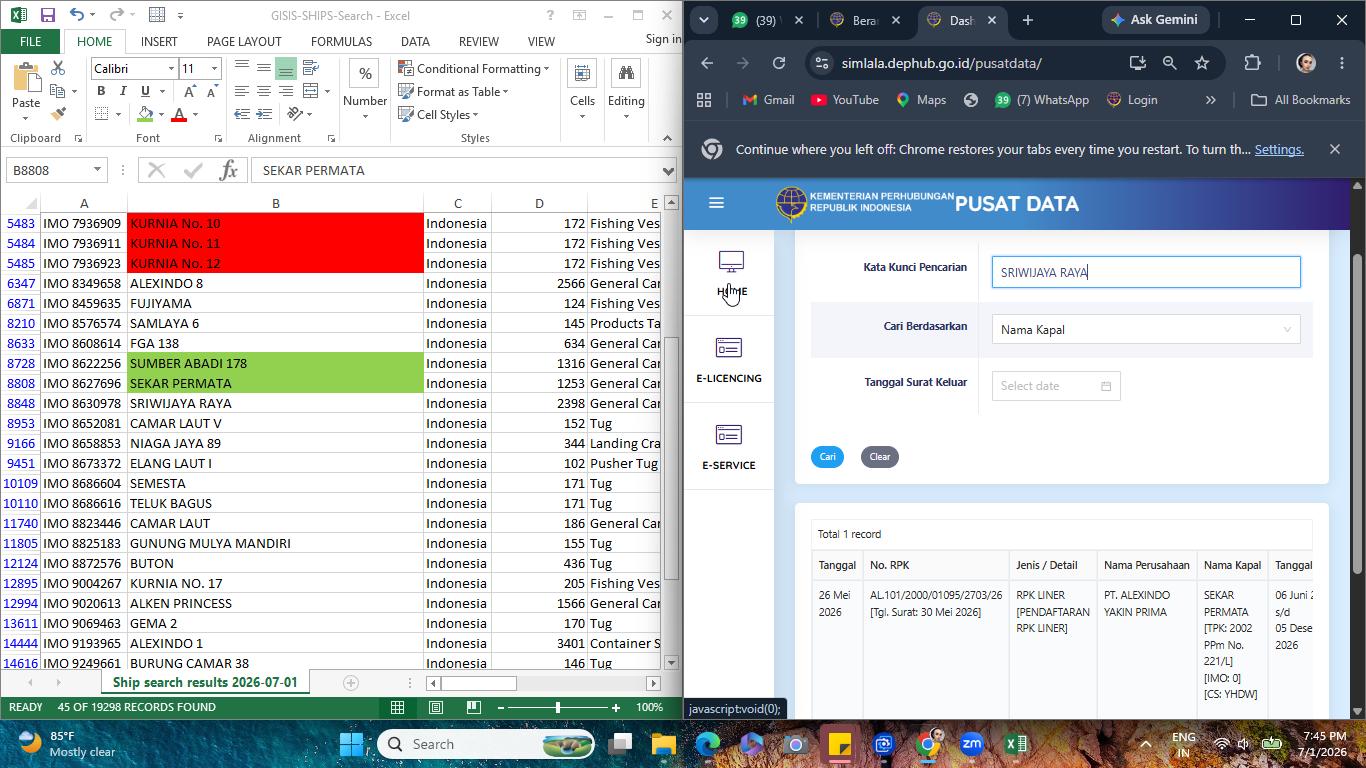Apply center alignment to the cell
The width and height of the screenshot is (1366, 768).
pos(264,91)
